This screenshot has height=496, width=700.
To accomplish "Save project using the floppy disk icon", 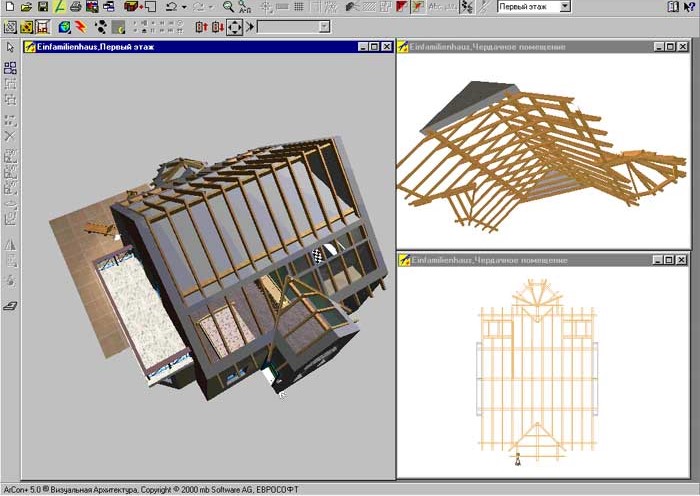I will (42, 7).
